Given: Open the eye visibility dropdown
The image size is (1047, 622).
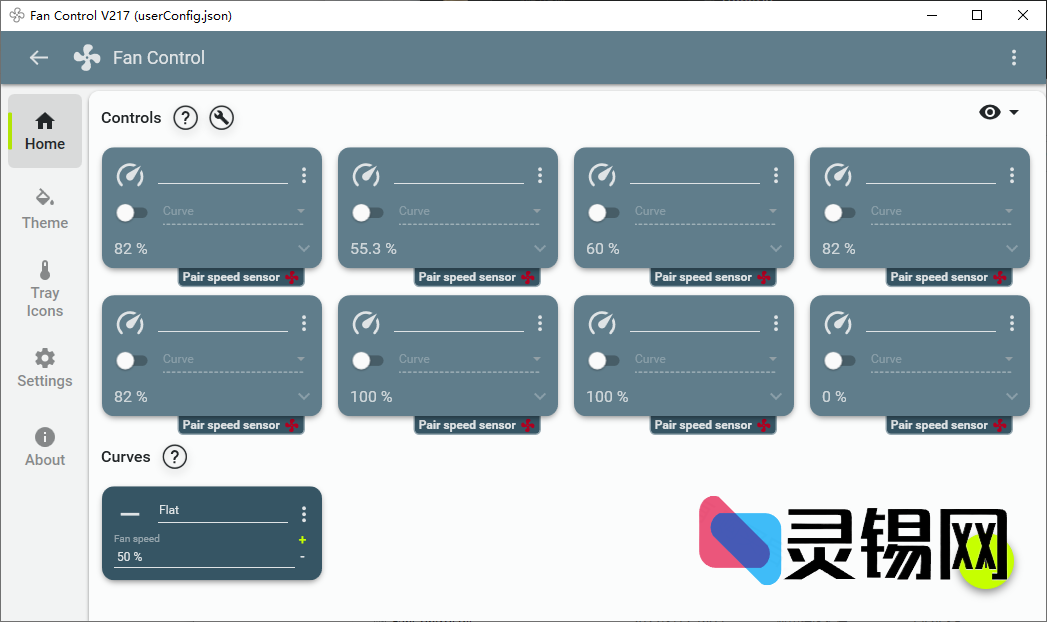Looking at the screenshot, I should pos(998,112).
